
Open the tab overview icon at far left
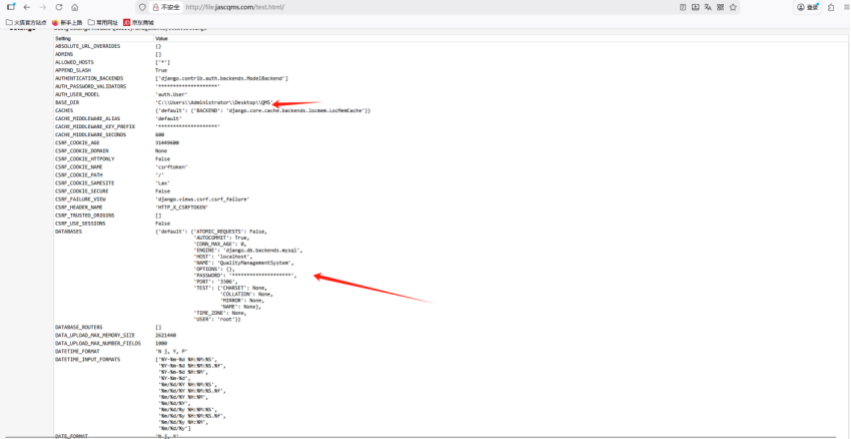click(x=10, y=7)
